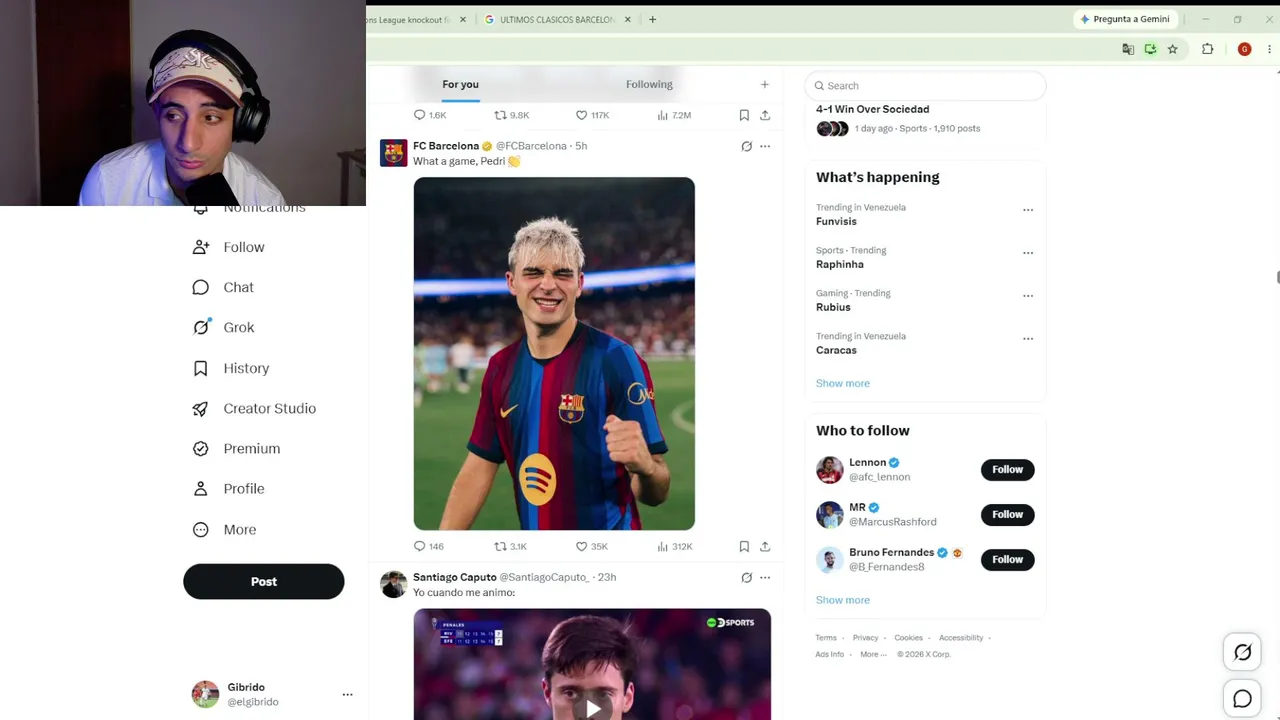Click the Post button
The image size is (1280, 720).
coord(264,581)
